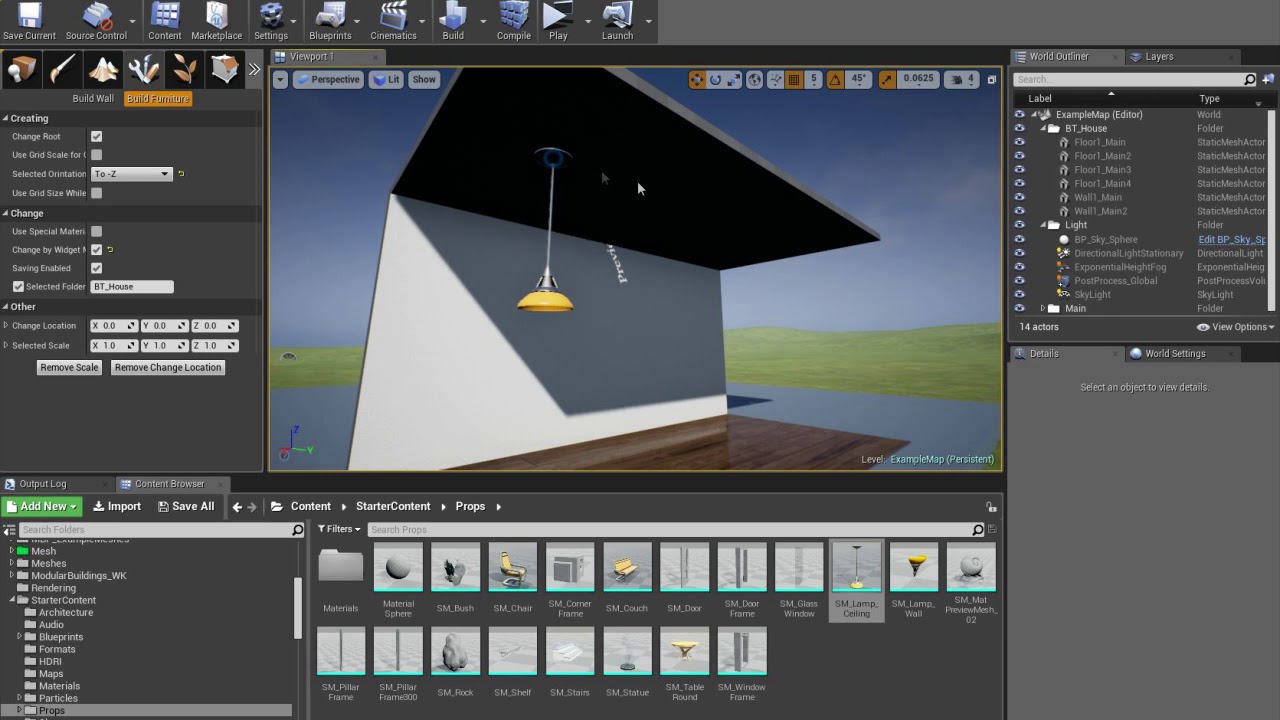Select the SM_Couch asset thumbnail
The height and width of the screenshot is (720, 1280).
click(627, 568)
